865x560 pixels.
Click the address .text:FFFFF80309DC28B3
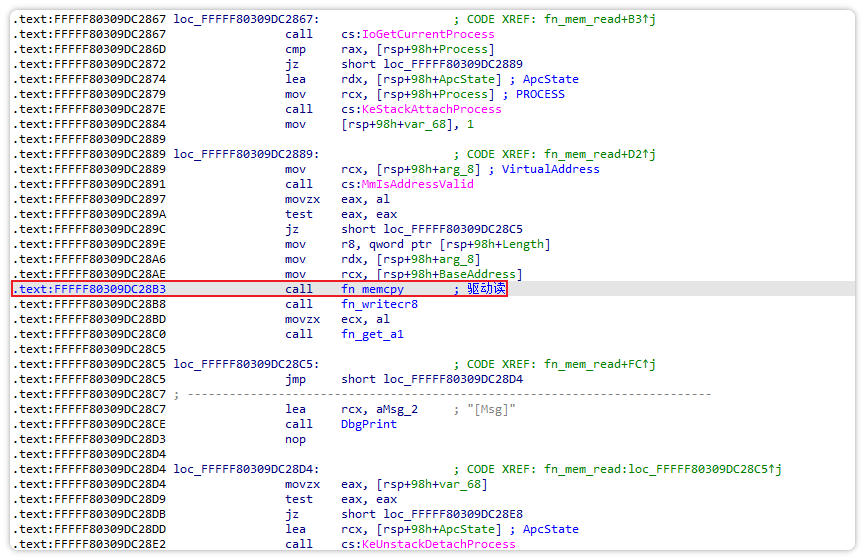(89, 289)
